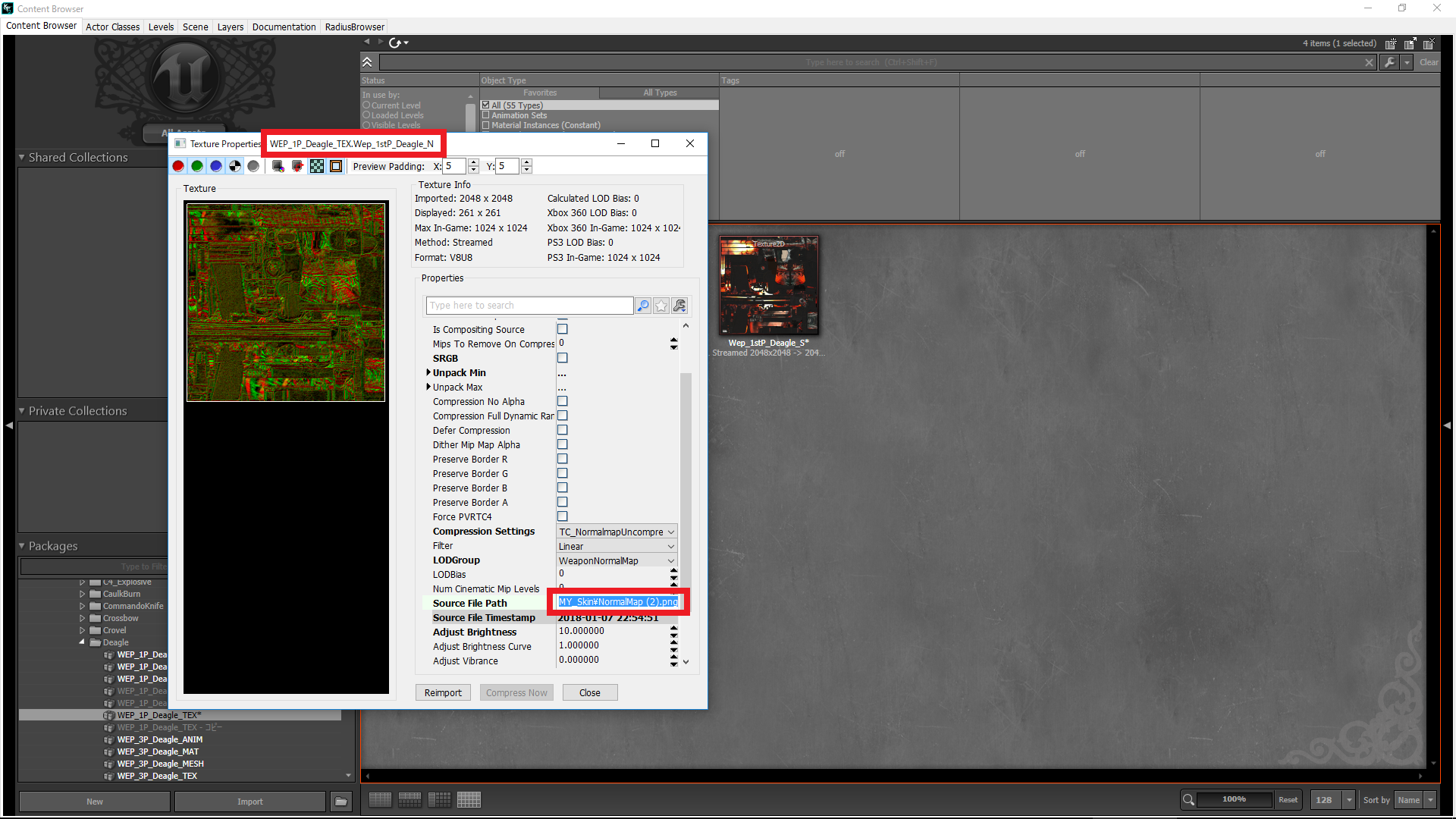1456x819 pixels.
Task: Click the 100% thumbnail zoom slider
Action: coord(1234,799)
